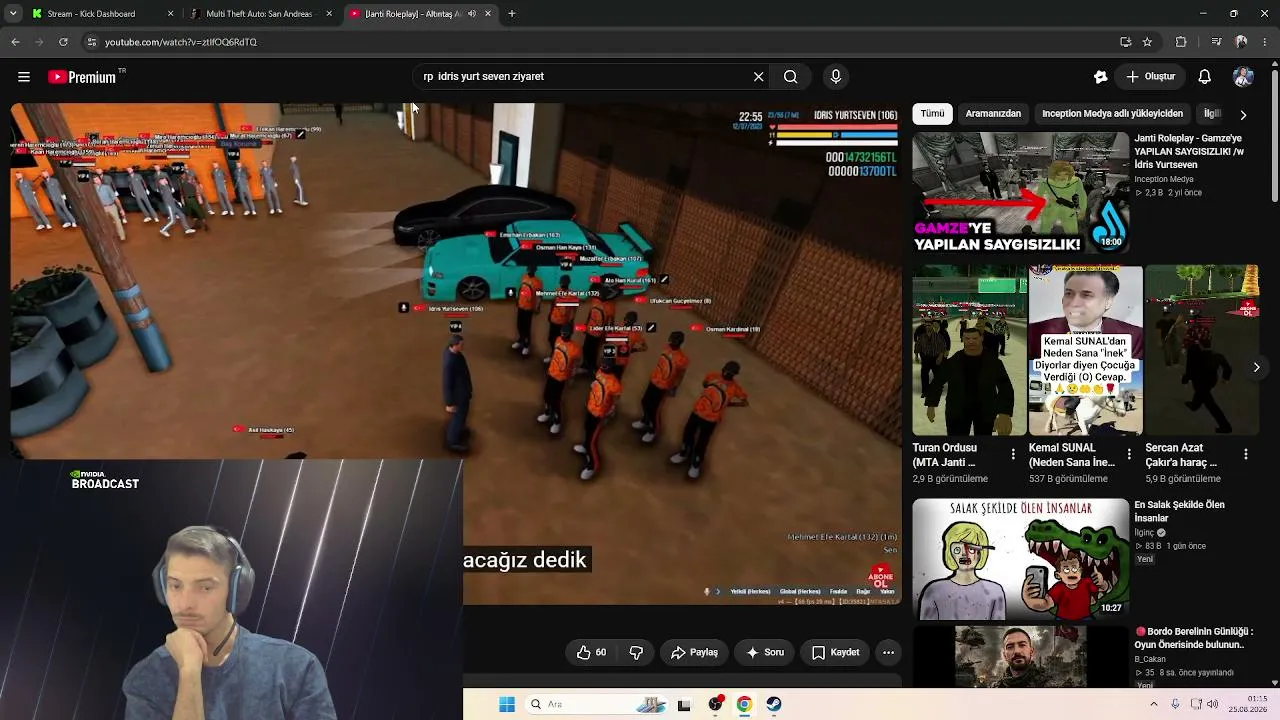Open the media controls icon in Chrome

1216,42
